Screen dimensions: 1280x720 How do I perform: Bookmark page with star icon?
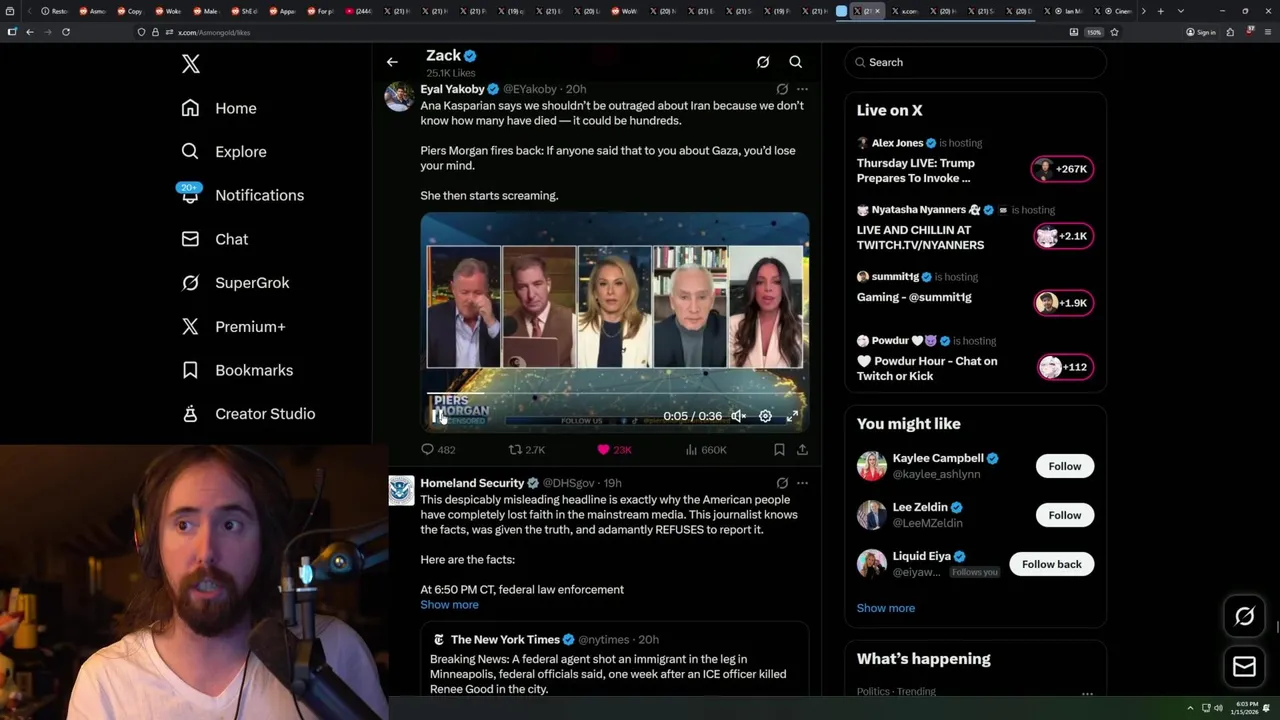(1114, 32)
